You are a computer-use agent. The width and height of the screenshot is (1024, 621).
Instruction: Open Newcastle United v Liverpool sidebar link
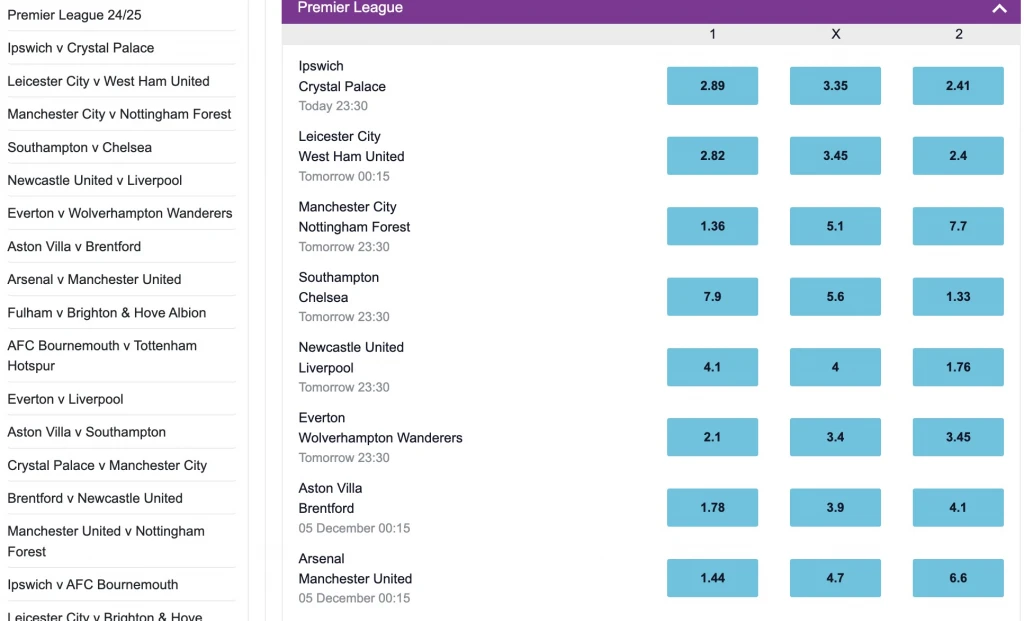(x=95, y=180)
